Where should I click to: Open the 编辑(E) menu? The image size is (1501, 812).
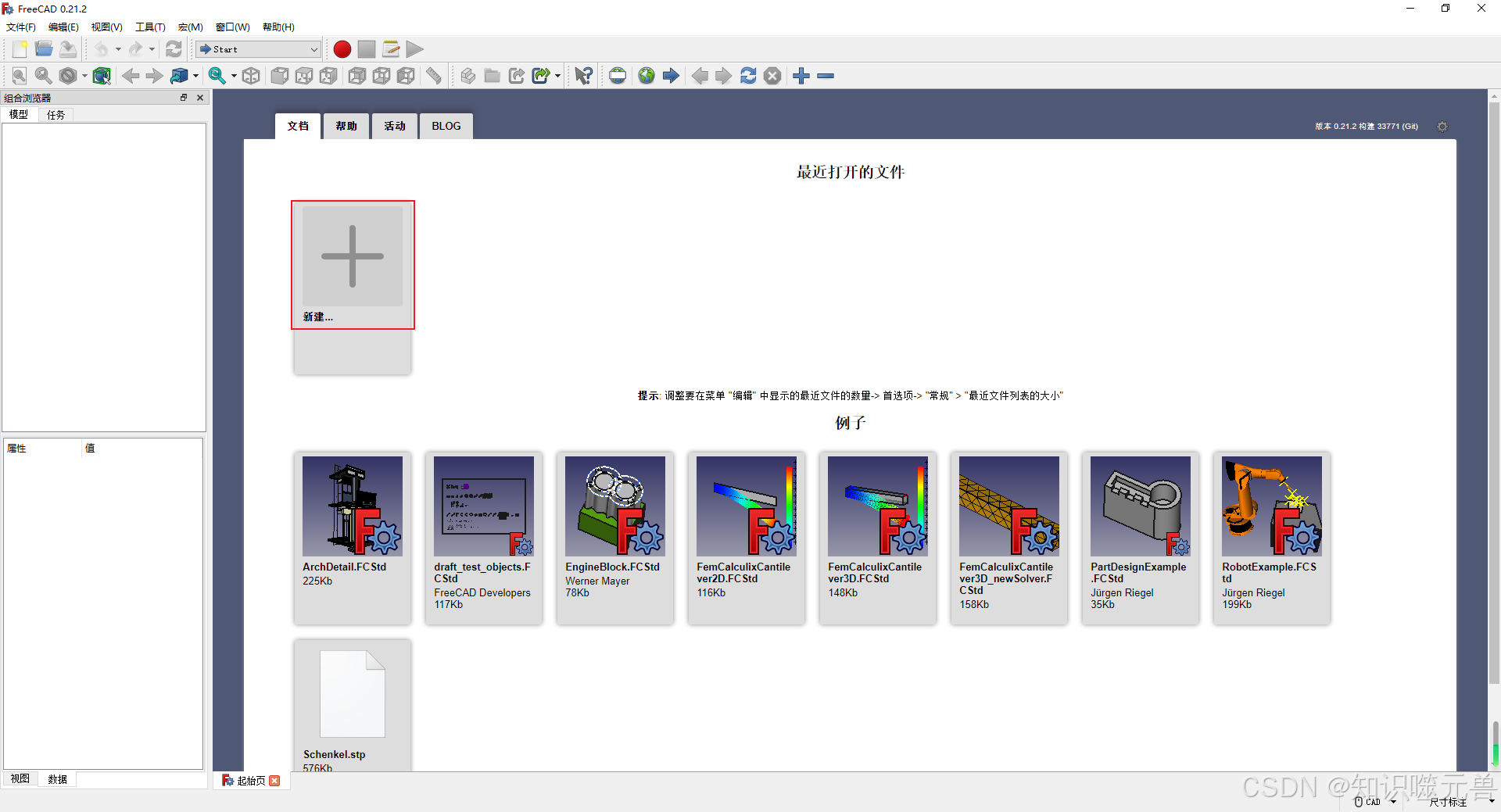[63, 27]
